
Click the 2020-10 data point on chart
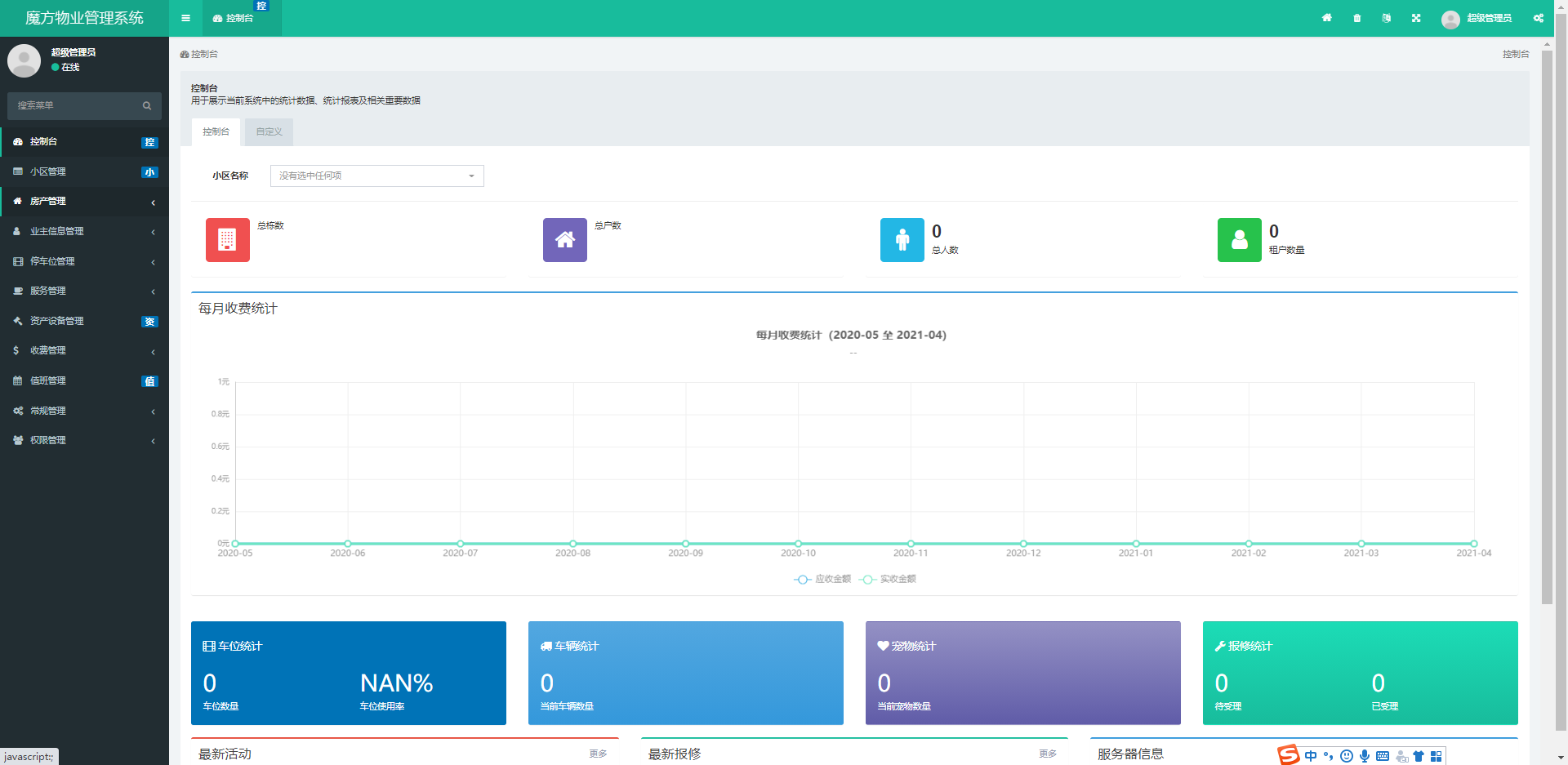(x=798, y=543)
